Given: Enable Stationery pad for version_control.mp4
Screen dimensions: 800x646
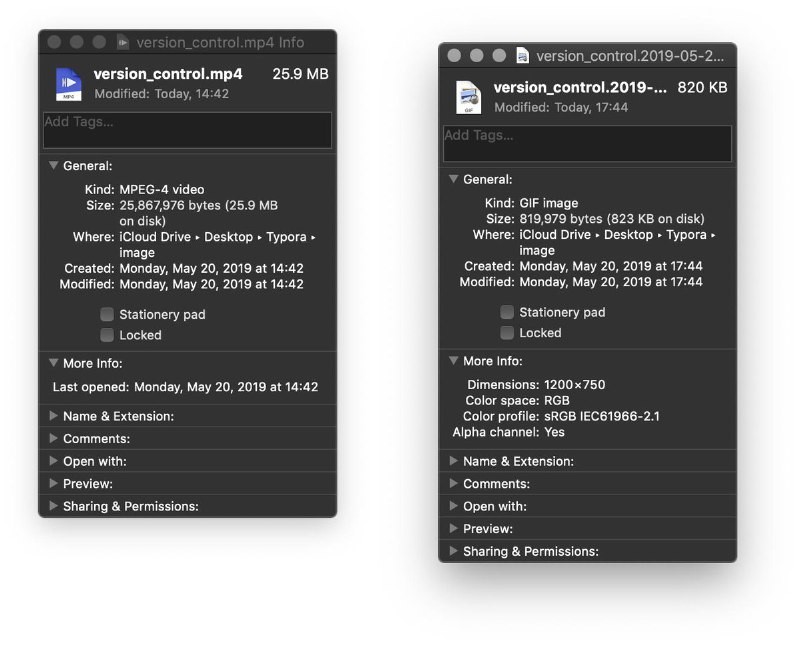Looking at the screenshot, I should 107,314.
